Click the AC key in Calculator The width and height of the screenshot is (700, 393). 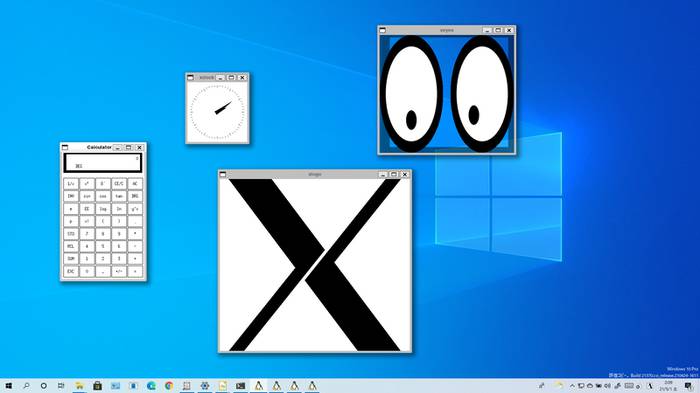pyautogui.click(x=135, y=184)
